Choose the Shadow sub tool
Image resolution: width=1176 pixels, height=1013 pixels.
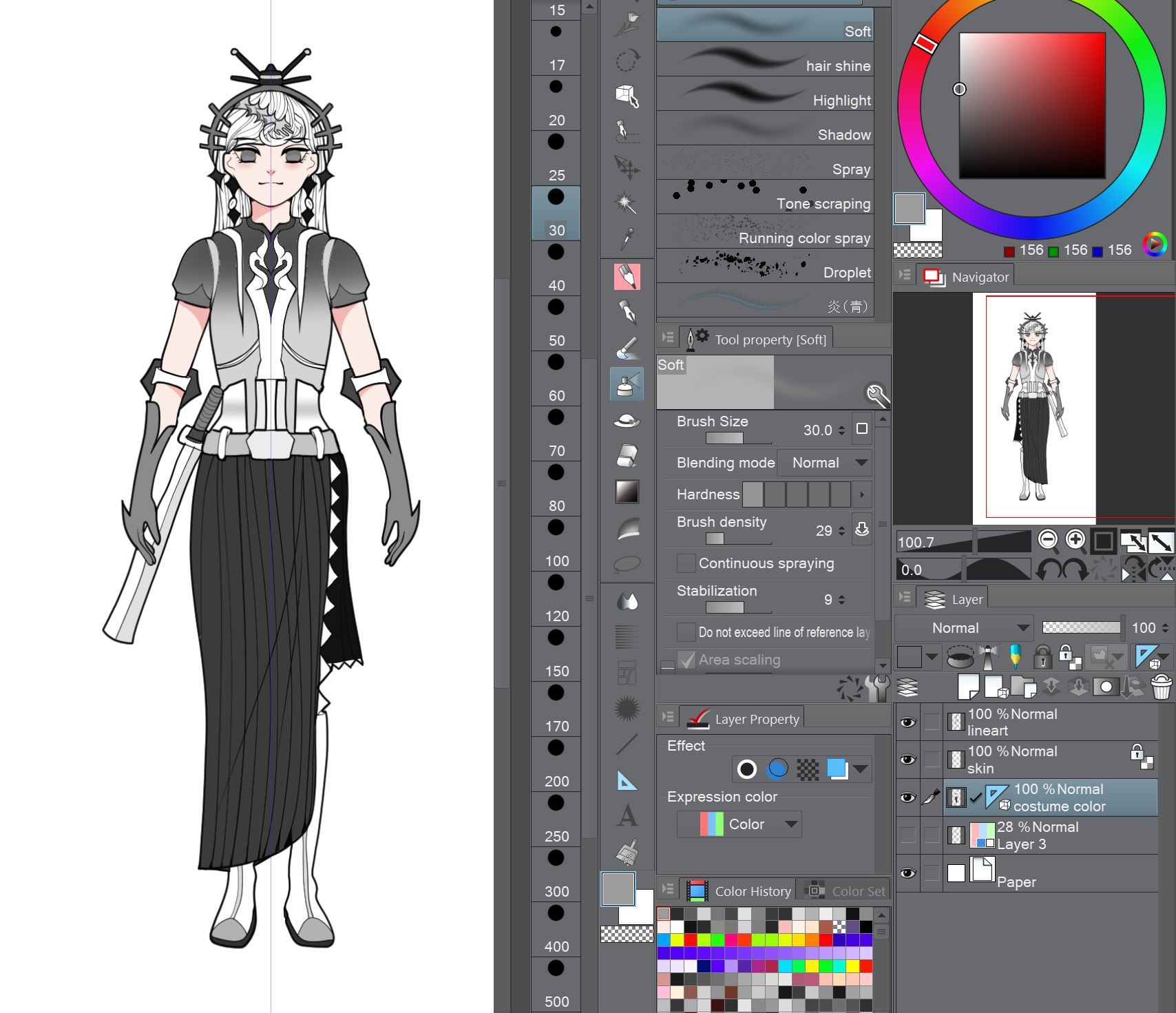pos(765,128)
